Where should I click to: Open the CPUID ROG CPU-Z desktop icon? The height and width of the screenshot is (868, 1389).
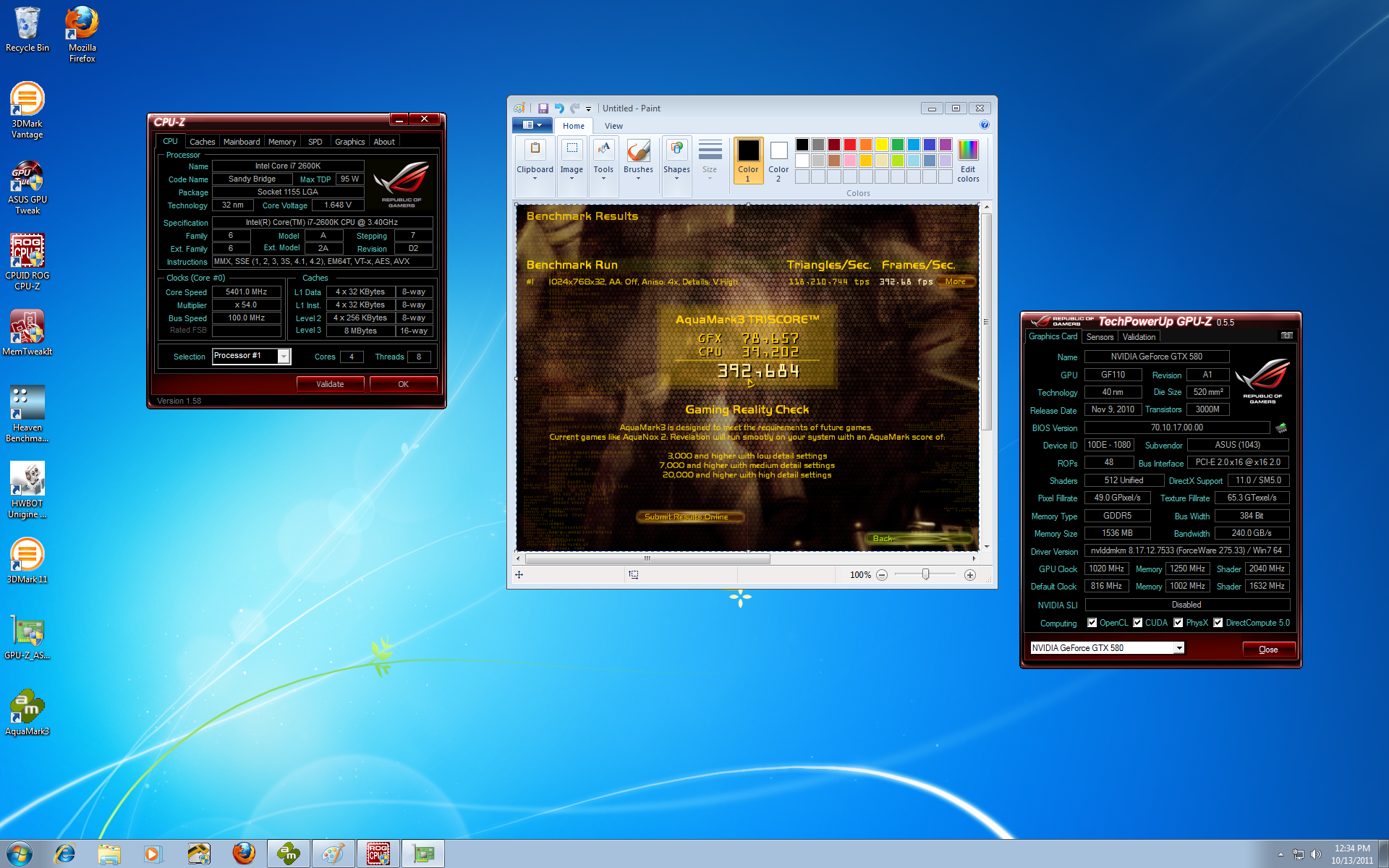point(27,262)
